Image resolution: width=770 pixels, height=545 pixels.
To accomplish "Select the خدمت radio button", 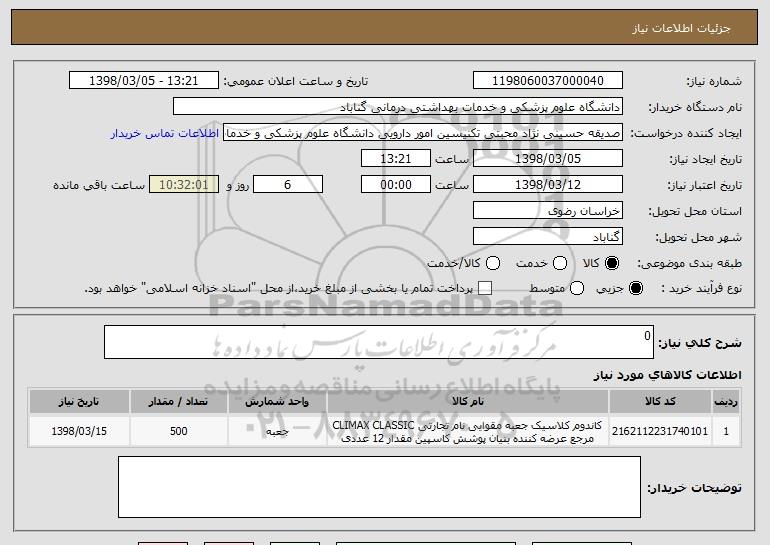I will 560,264.
